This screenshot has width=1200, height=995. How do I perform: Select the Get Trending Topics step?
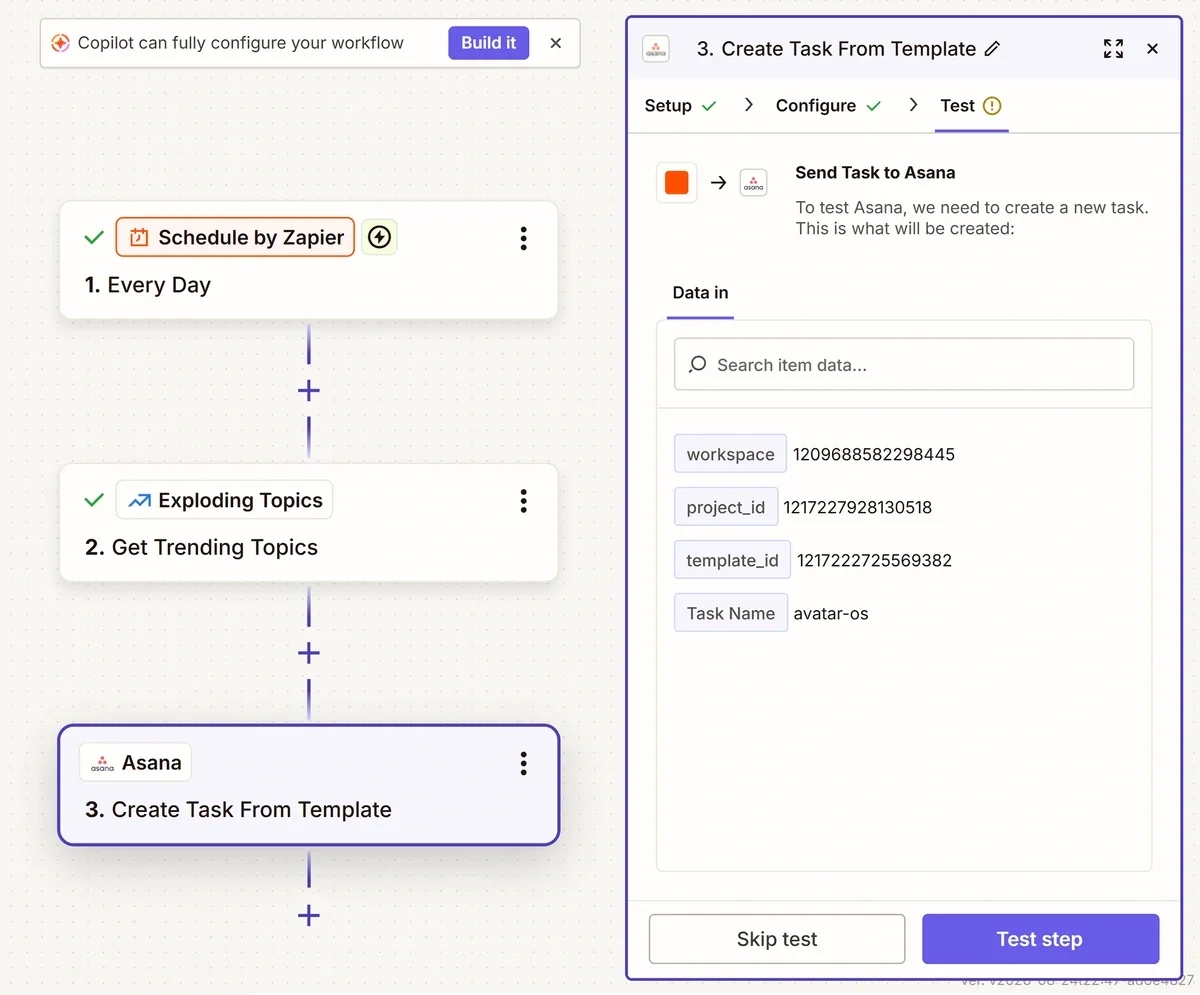[308, 522]
